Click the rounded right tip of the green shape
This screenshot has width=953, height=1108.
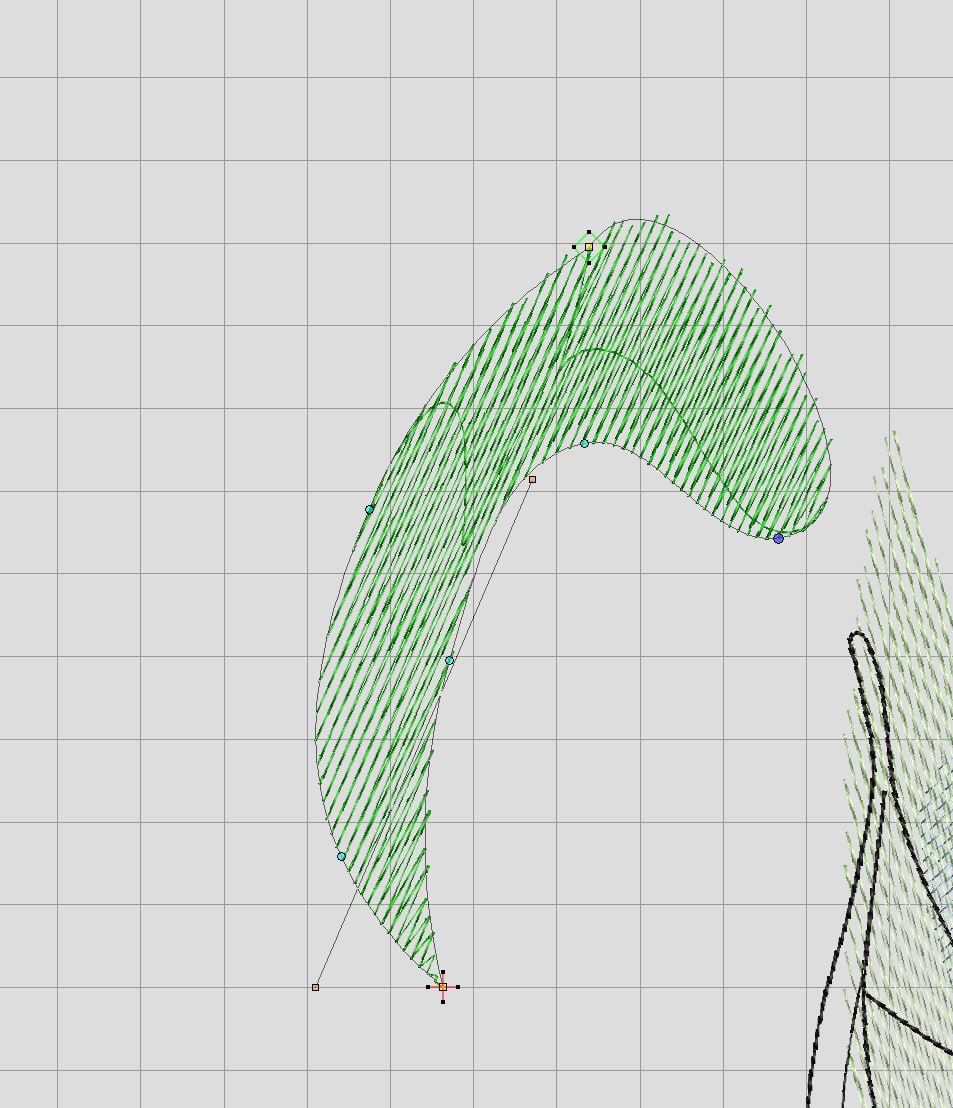829,490
